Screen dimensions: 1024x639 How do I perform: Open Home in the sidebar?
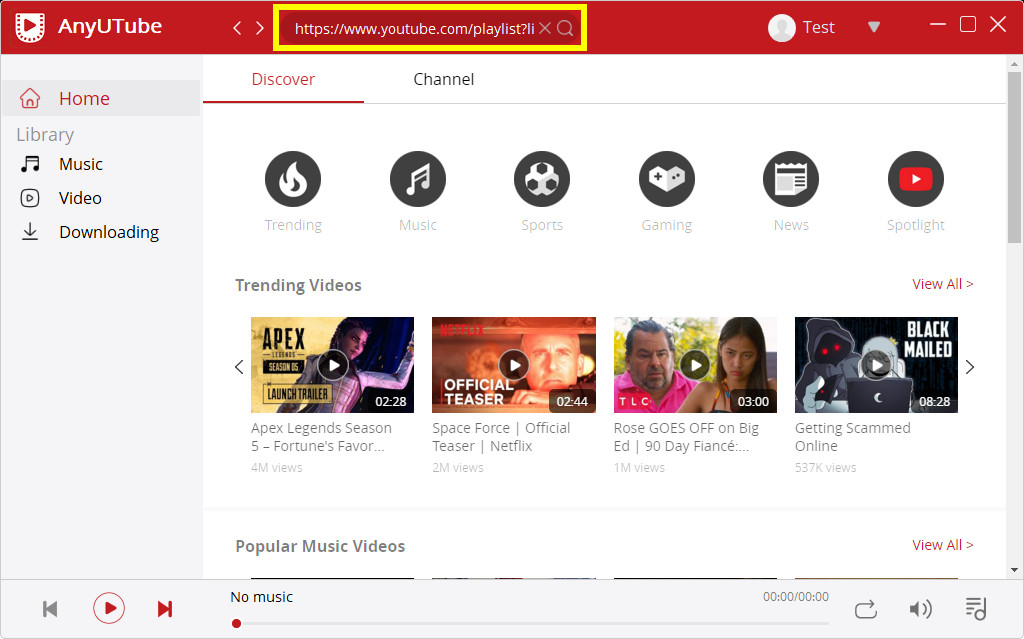[x=101, y=98]
